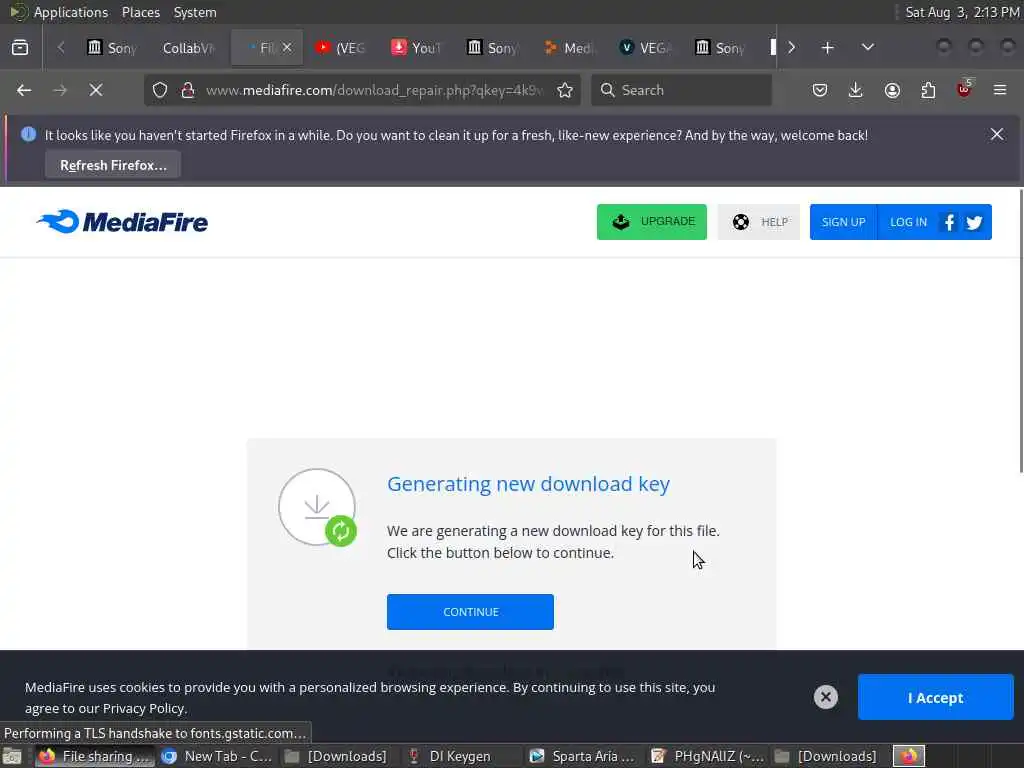Open the Applications menu
Viewport: 1024px width, 768px height.
pos(71,12)
